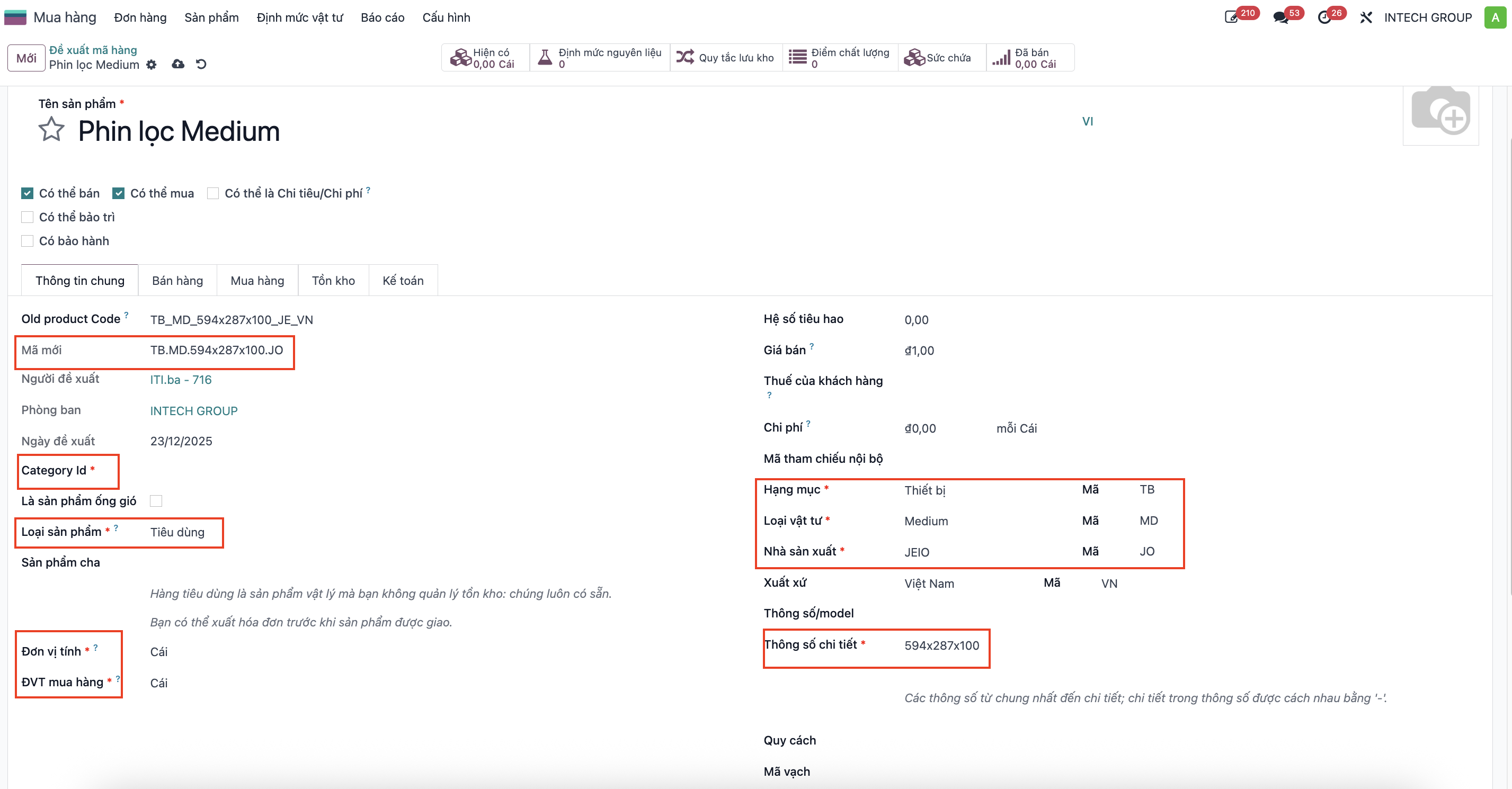Edit the Thông số chi tiết field 594x287x100
1512x789 pixels.
(942, 646)
